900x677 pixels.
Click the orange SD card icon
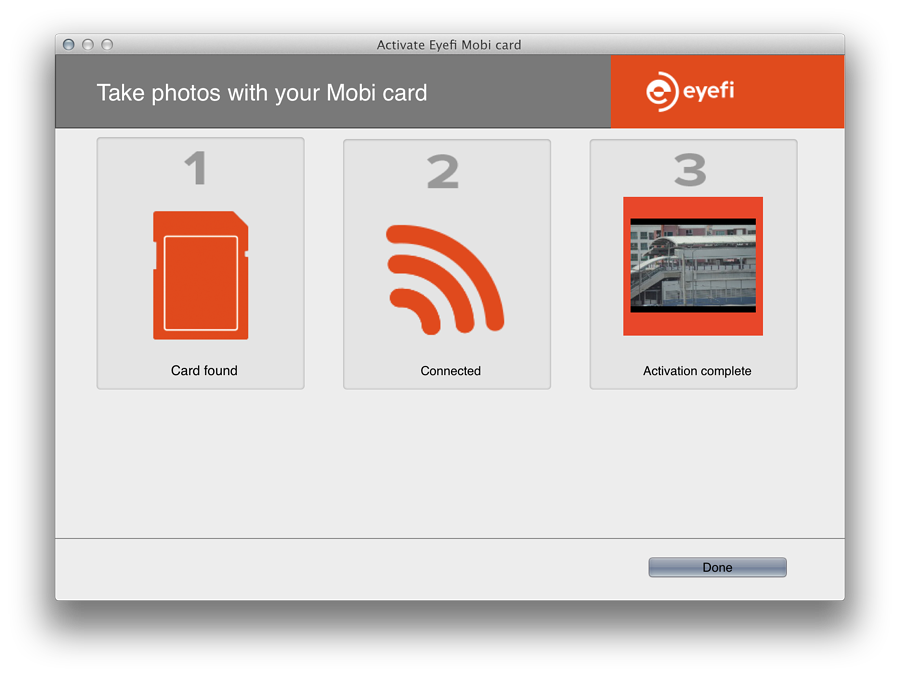click(200, 275)
